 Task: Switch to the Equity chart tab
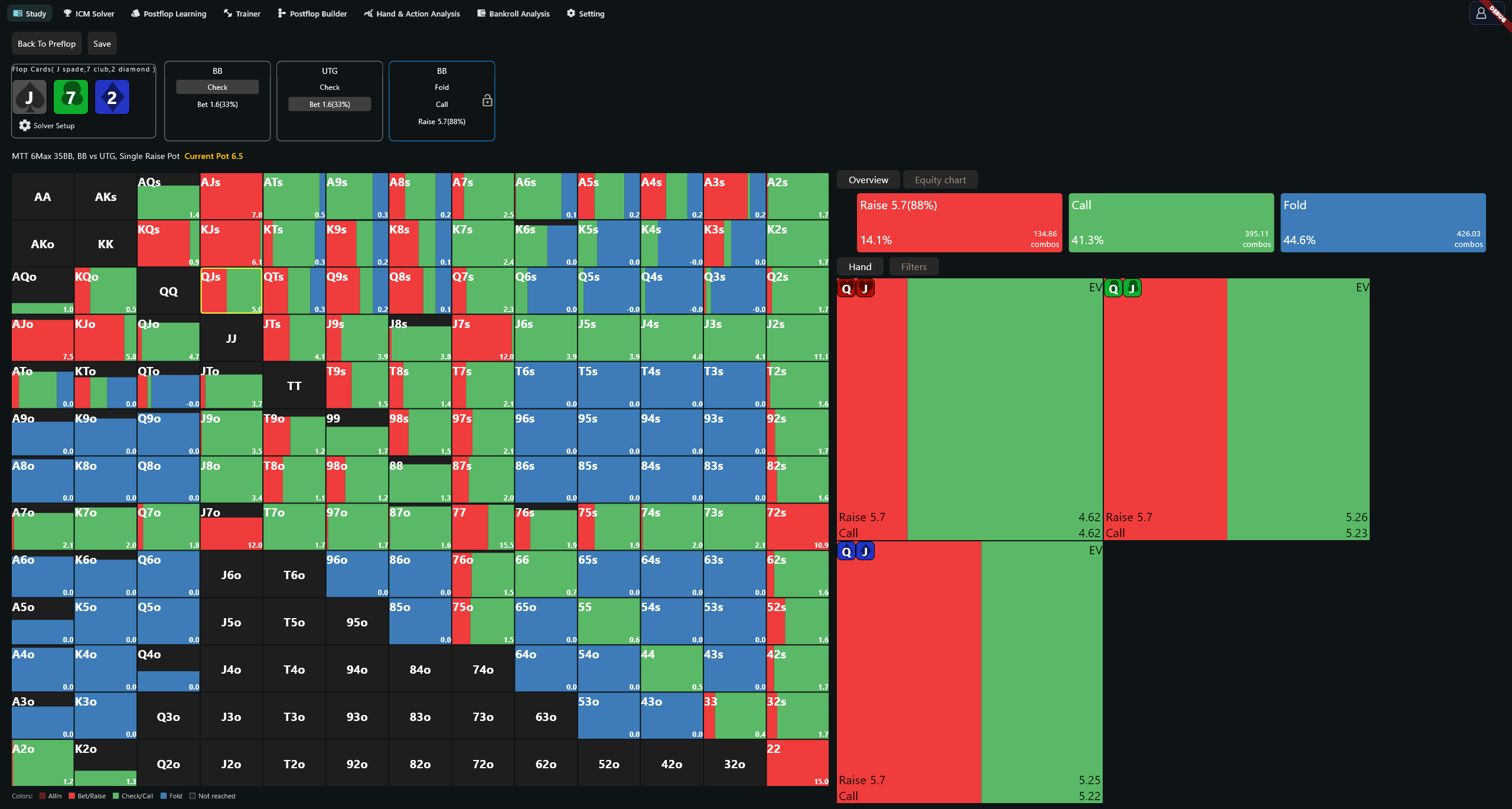point(940,180)
